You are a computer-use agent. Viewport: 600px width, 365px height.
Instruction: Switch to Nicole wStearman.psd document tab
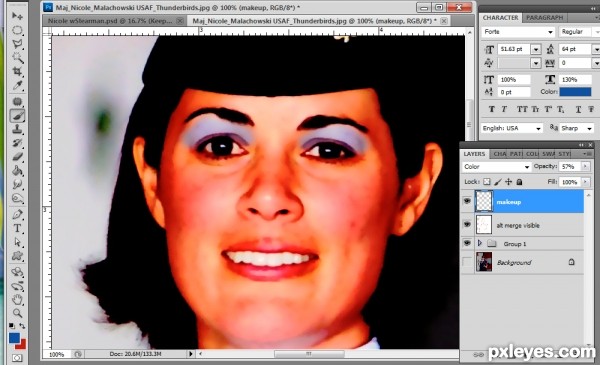point(115,21)
